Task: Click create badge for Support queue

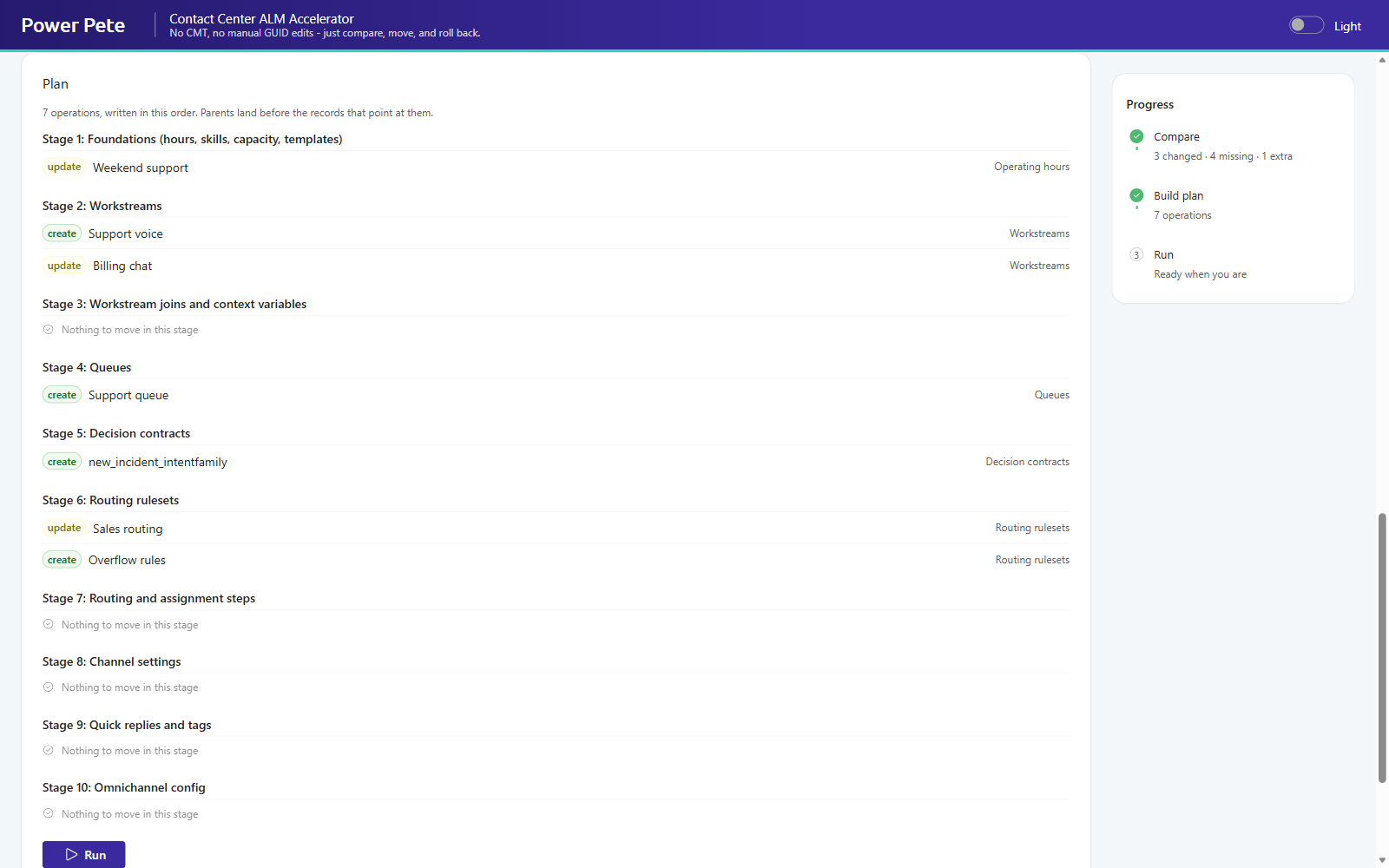Action: point(62,395)
